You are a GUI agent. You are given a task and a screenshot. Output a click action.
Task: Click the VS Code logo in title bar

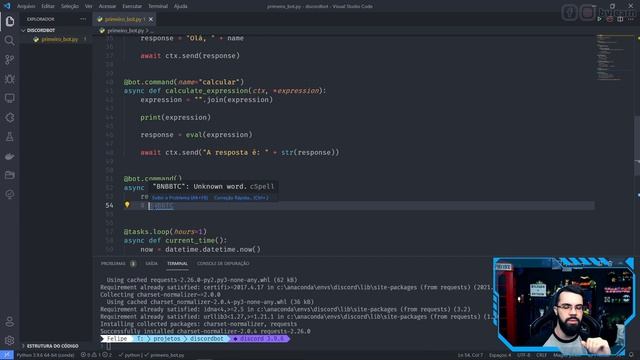pos(7,6)
